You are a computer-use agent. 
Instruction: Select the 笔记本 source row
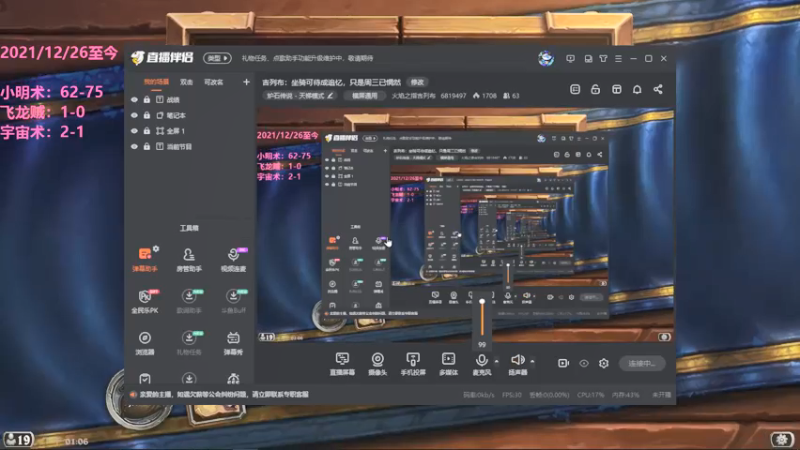[189, 115]
